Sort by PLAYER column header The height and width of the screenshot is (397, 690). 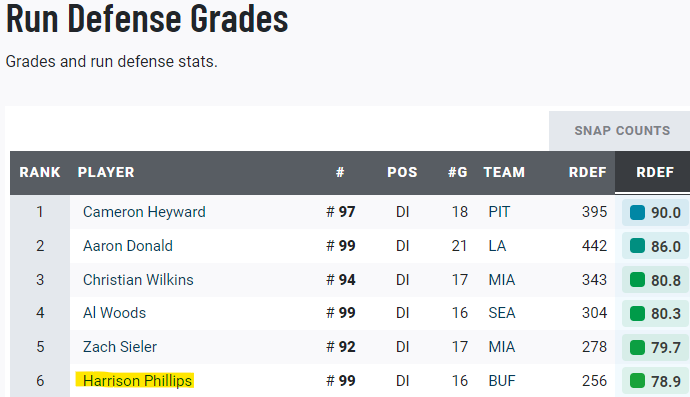[106, 172]
